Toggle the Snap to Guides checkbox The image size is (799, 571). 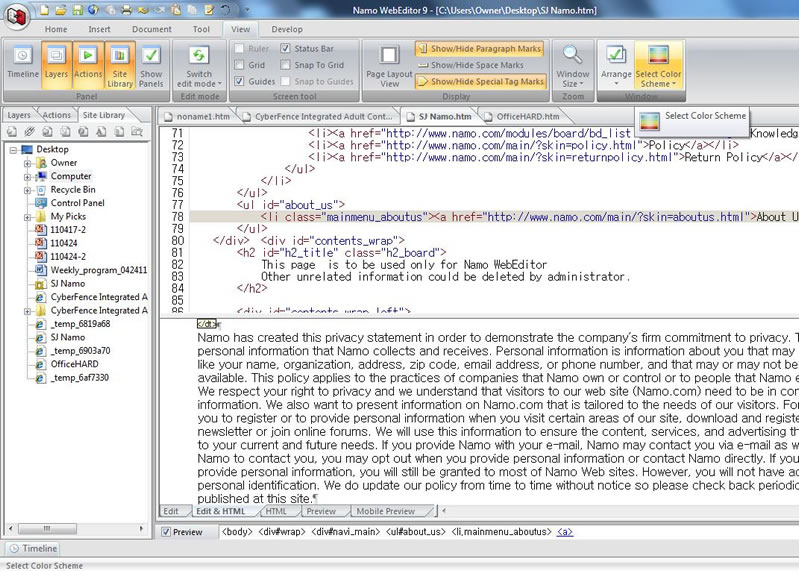click(x=285, y=81)
